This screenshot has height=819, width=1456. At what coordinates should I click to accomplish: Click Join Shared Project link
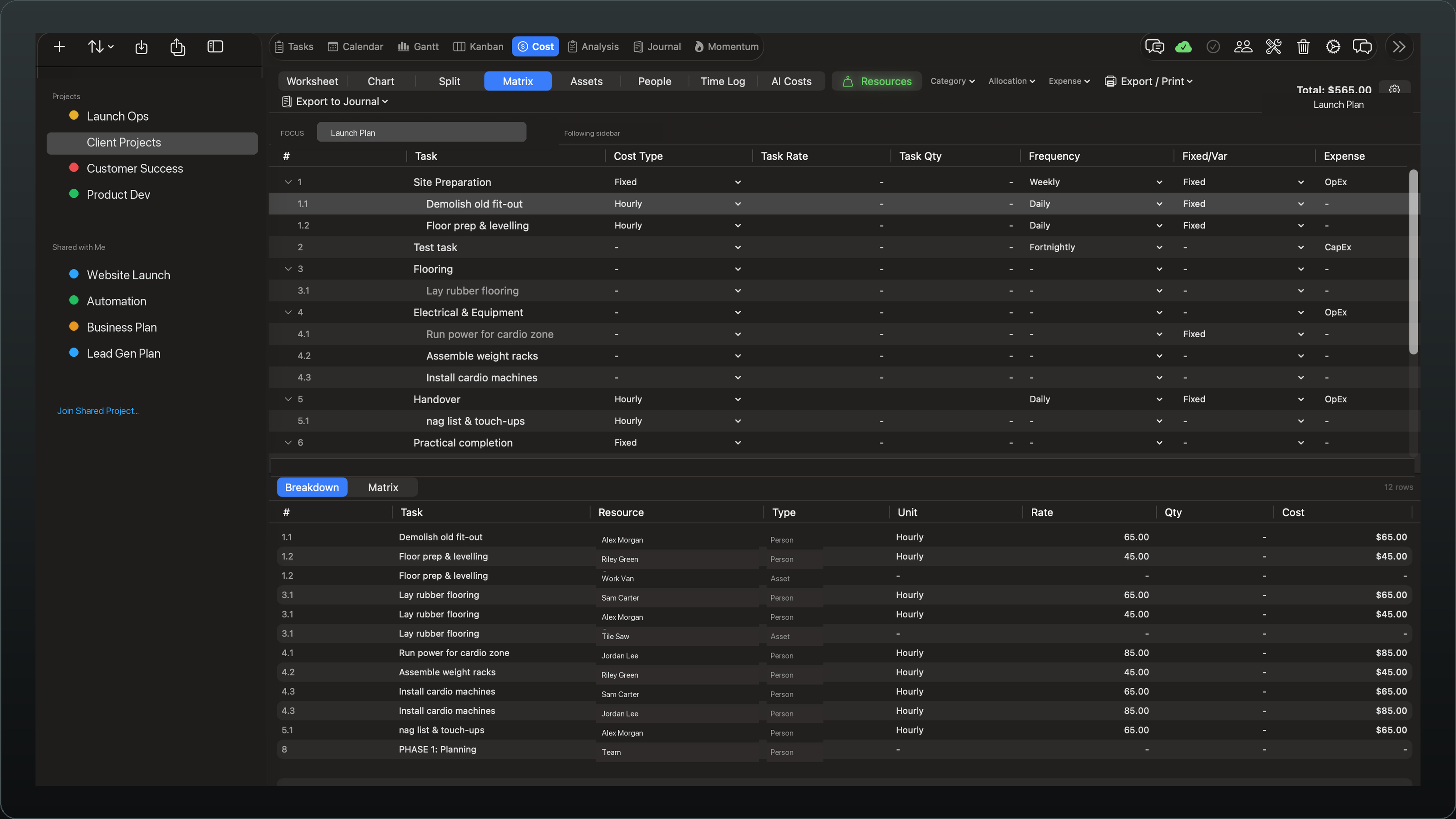(98, 411)
